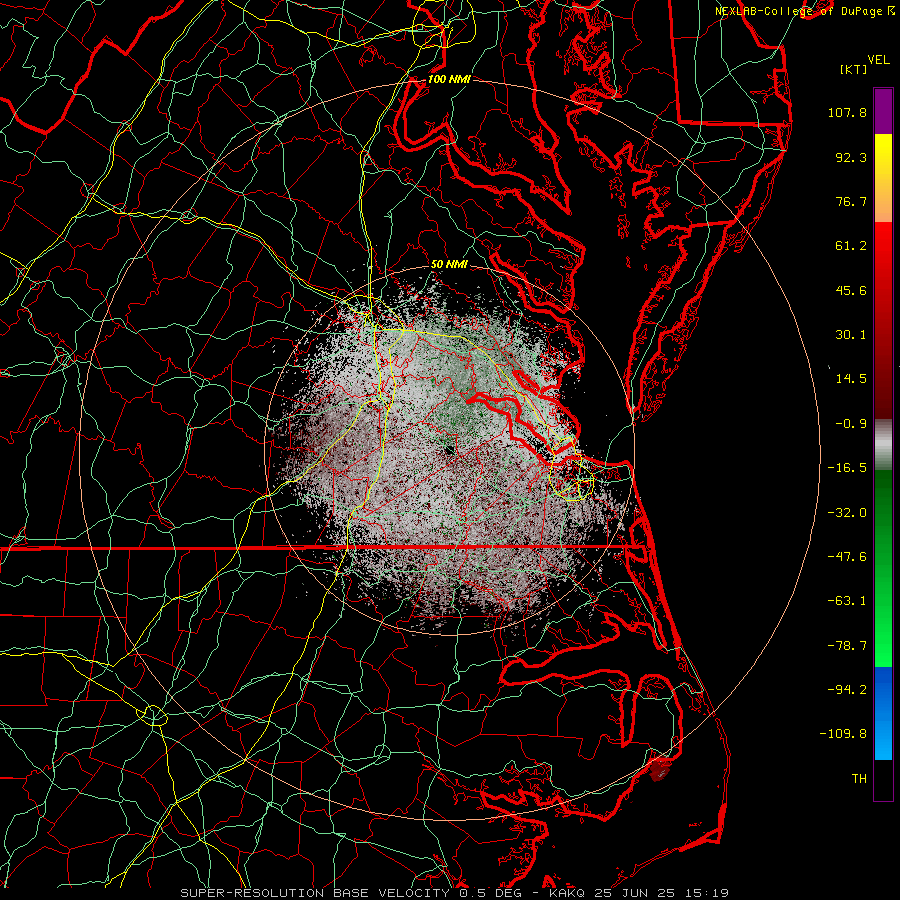Viewport: 900px width, 900px height.
Task: Click the -94.2 legend value
Action: click(847, 690)
